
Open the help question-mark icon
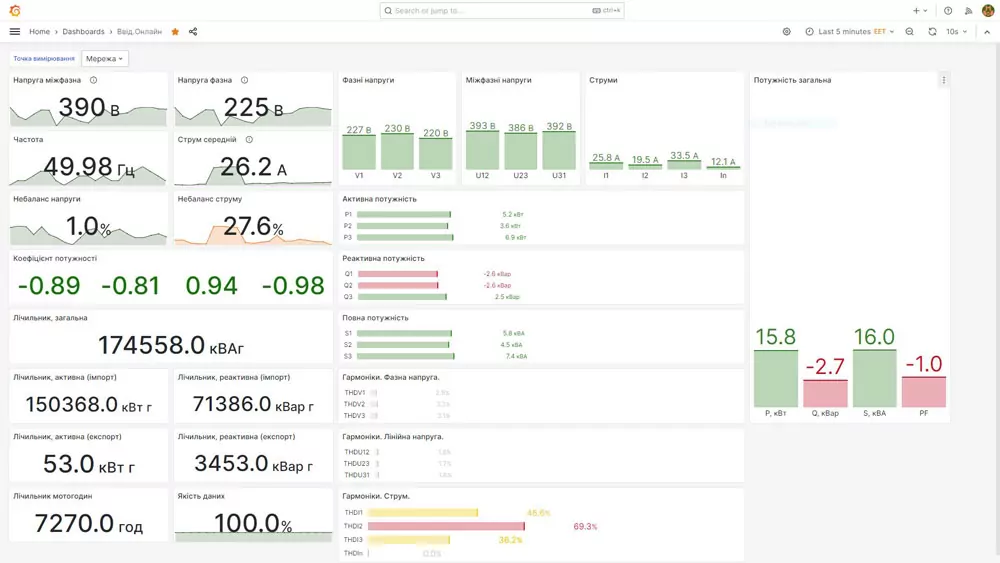[948, 10]
